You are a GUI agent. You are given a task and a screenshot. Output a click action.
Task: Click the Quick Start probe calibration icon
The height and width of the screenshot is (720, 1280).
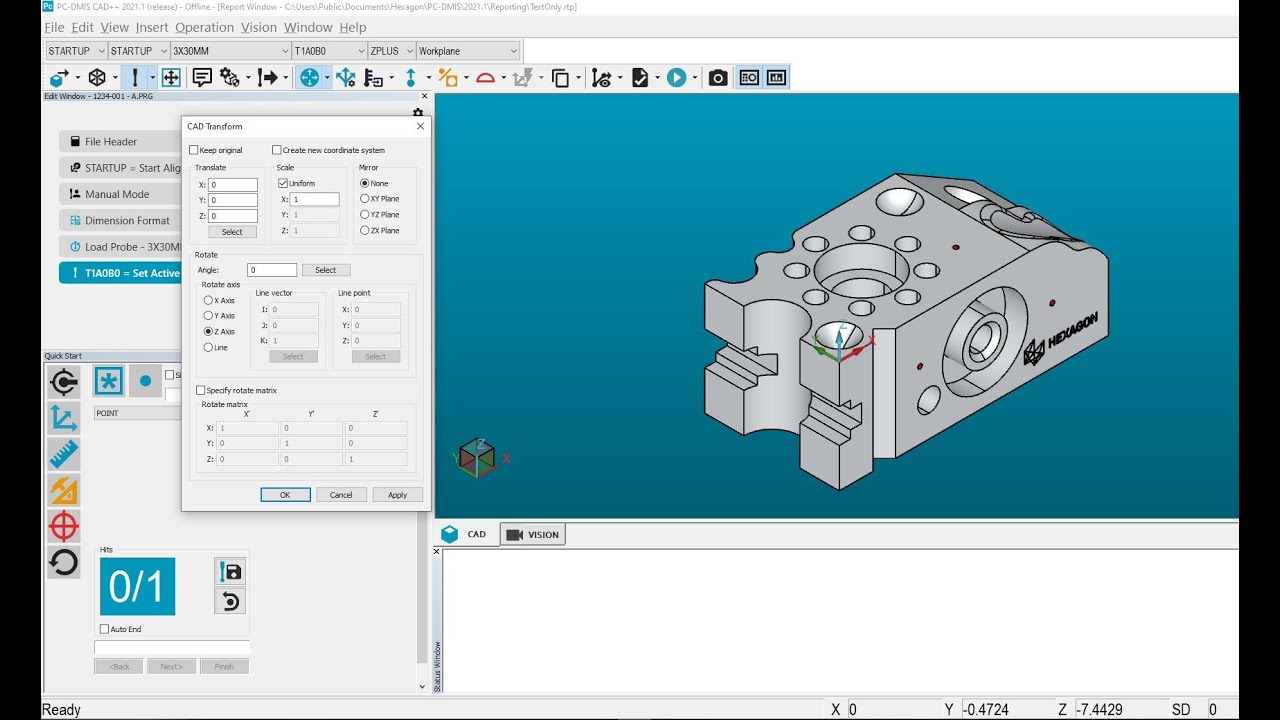pos(63,382)
